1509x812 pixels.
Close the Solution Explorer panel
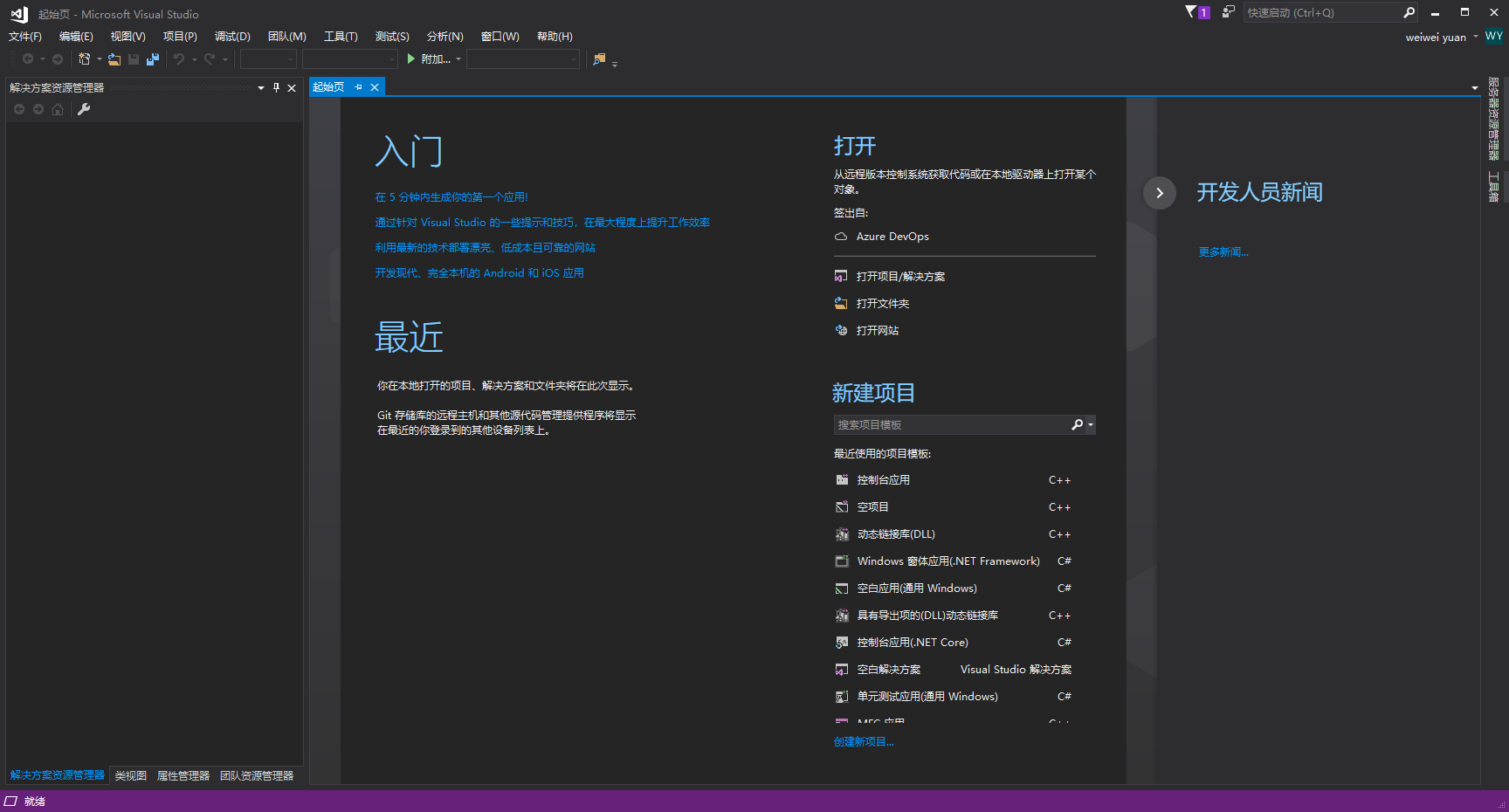pyautogui.click(x=292, y=87)
